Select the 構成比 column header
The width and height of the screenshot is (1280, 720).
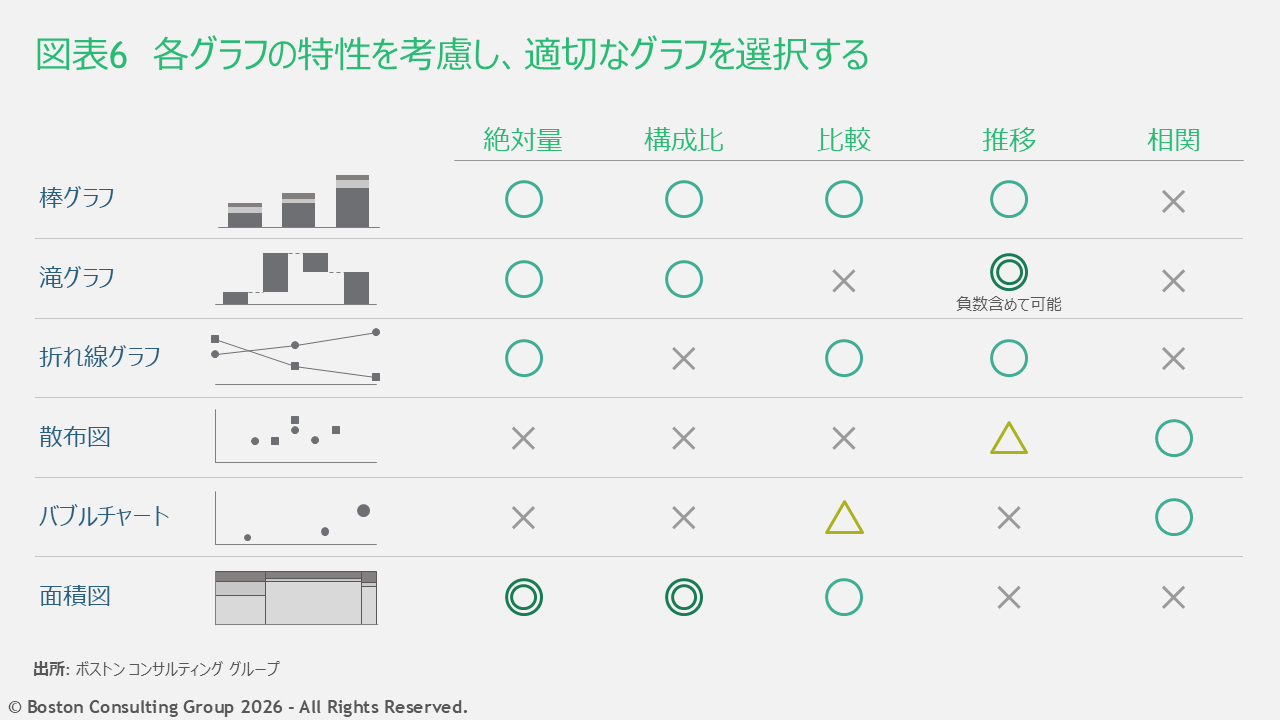click(683, 140)
